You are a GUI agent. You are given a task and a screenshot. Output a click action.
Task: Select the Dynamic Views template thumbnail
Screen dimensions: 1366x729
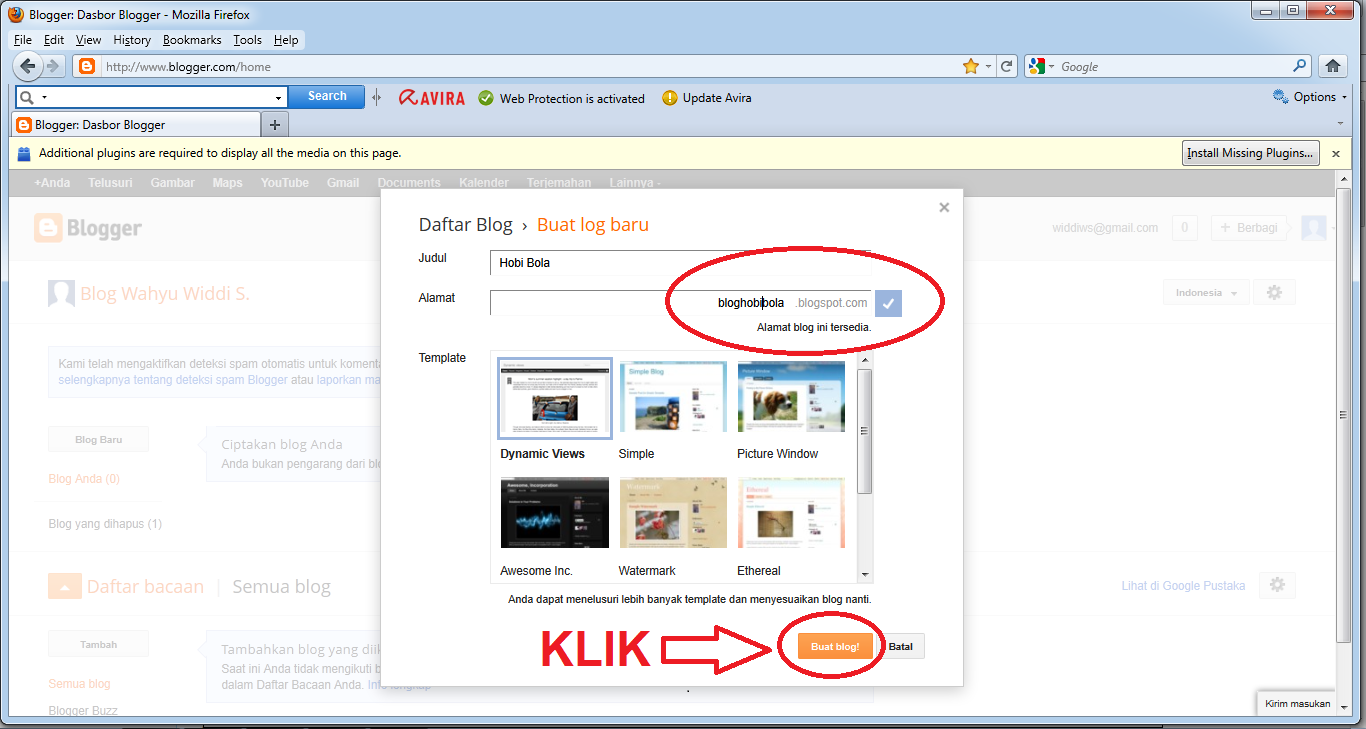tap(555, 399)
